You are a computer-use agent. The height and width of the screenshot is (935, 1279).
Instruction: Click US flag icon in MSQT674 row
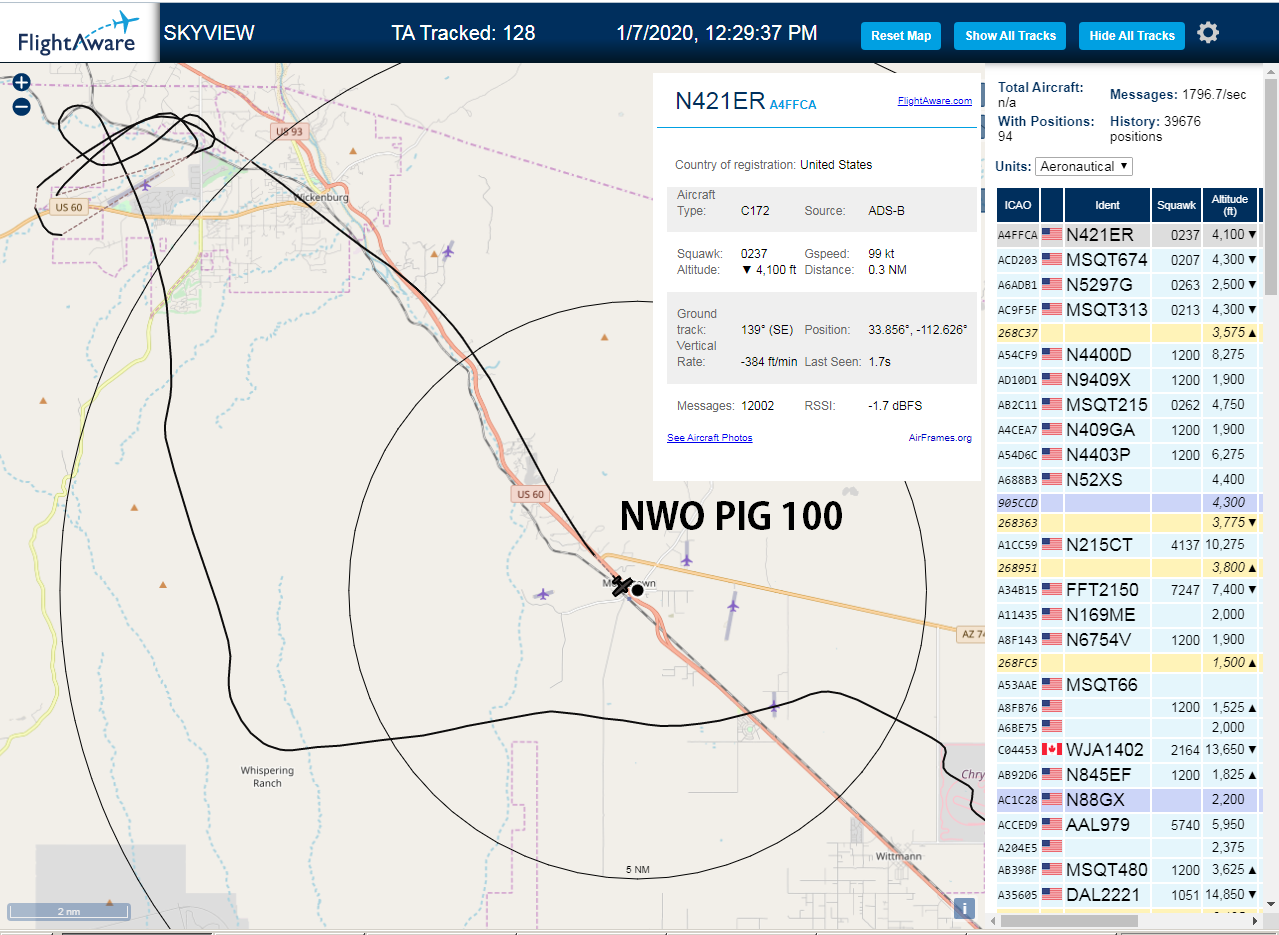click(1051, 259)
